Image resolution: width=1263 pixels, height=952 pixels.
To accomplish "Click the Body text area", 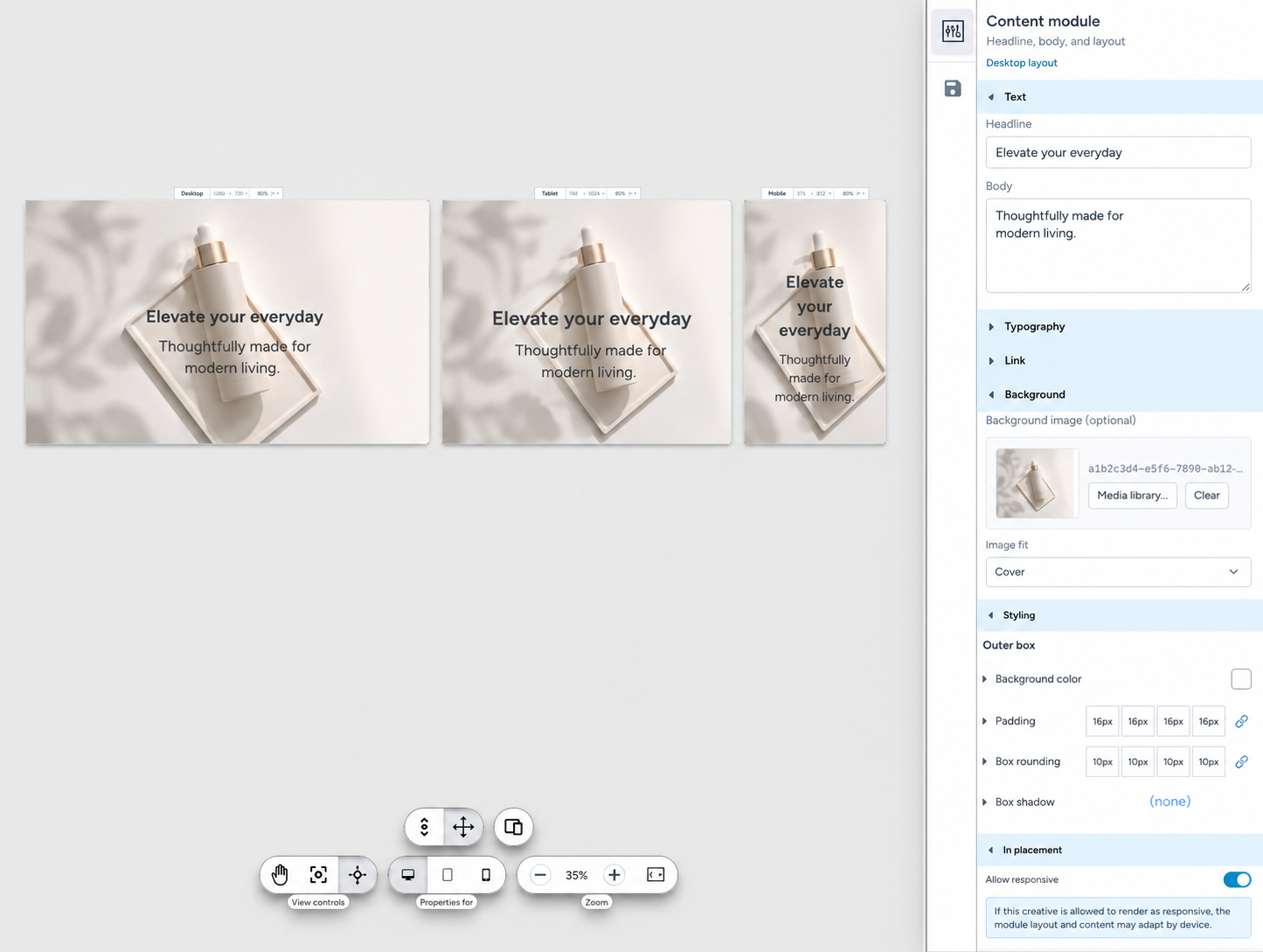I will 1118,246.
